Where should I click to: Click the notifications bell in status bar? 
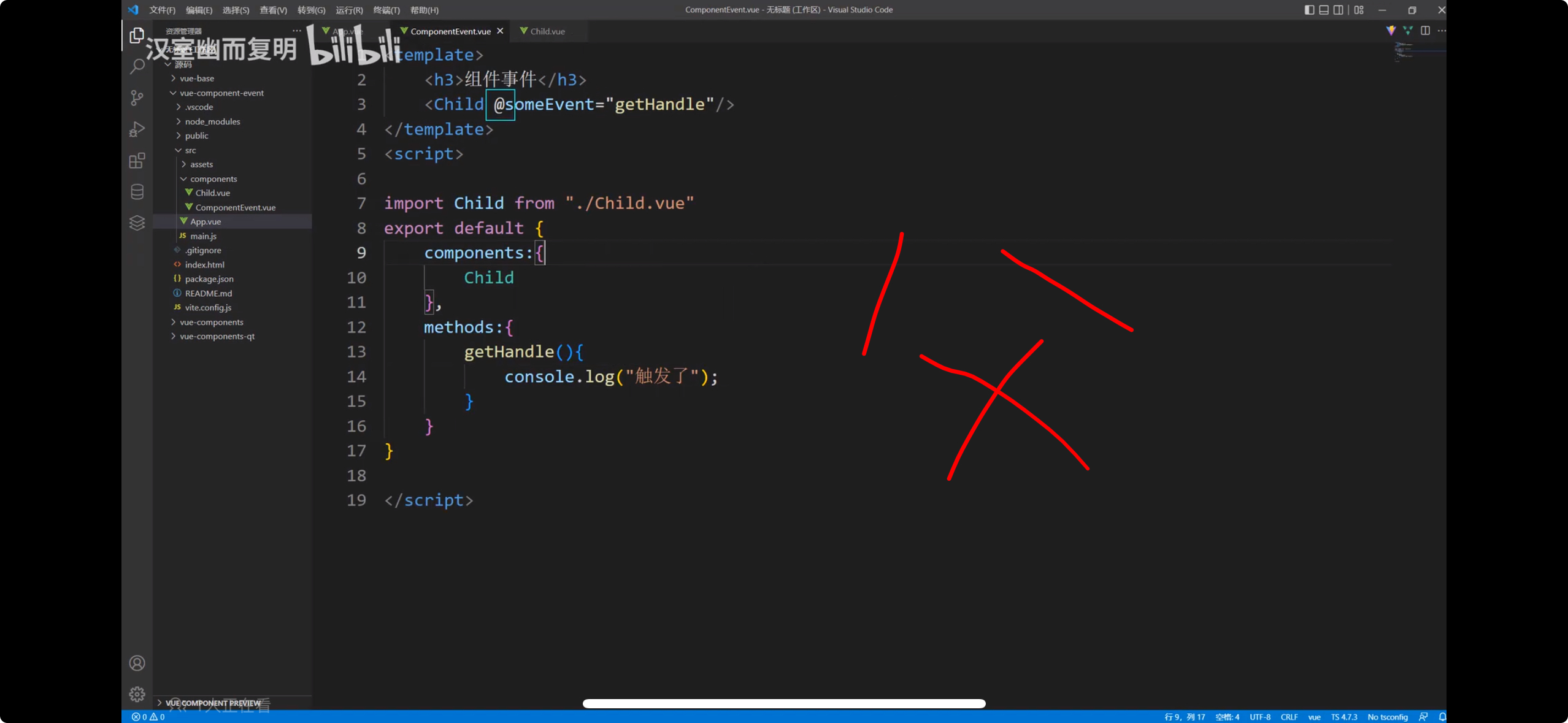1442,717
